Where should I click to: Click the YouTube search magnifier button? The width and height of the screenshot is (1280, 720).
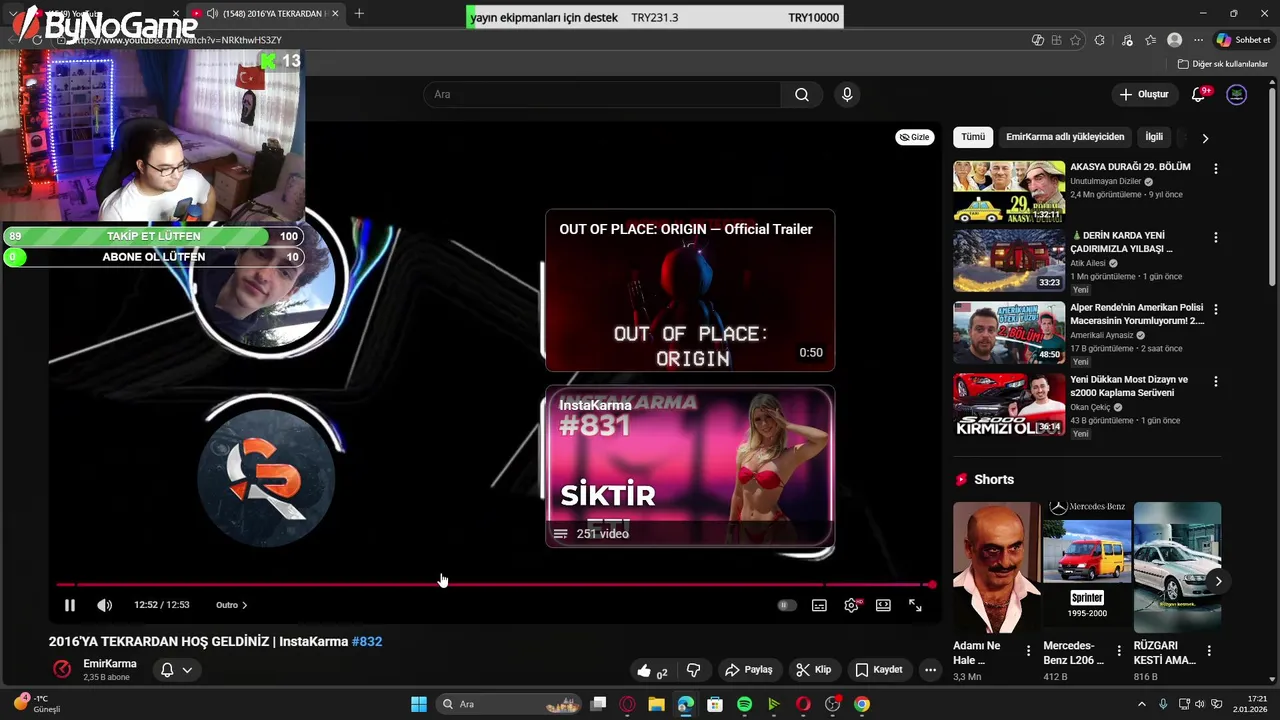(802, 94)
